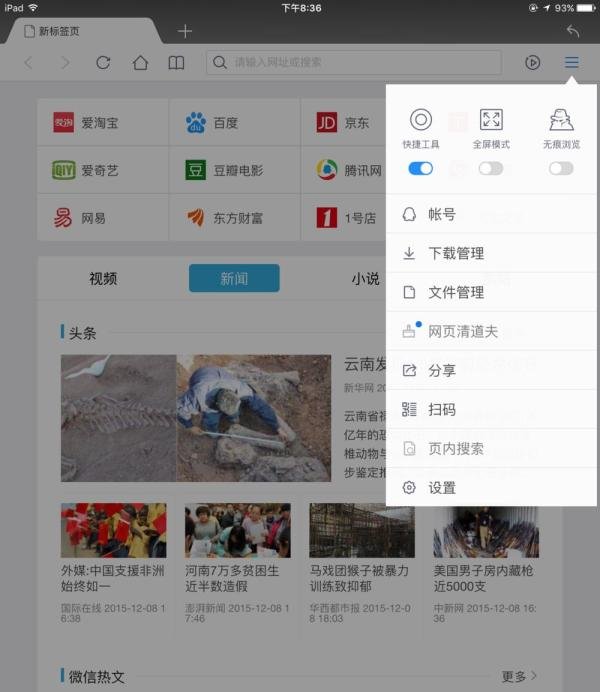Choose 扫码 in the menu
Image resolution: width=600 pixels, height=692 pixels.
point(491,410)
